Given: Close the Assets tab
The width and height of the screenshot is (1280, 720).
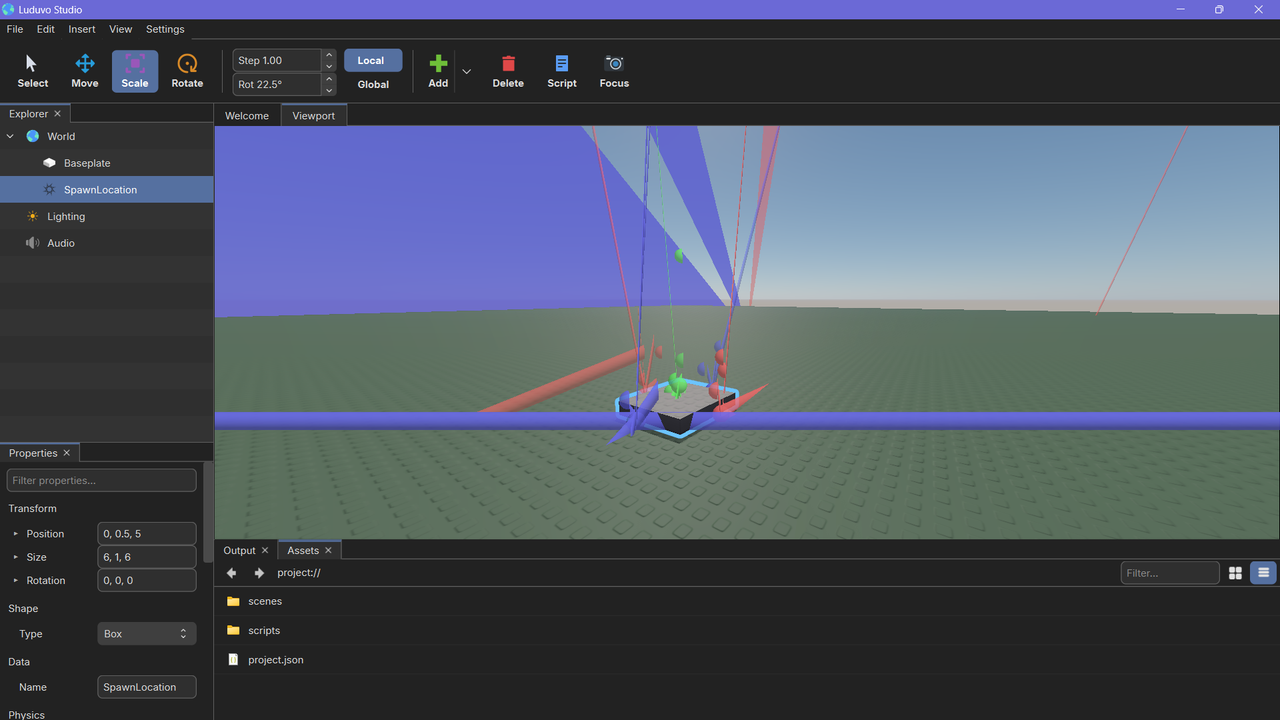Looking at the screenshot, I should (328, 551).
